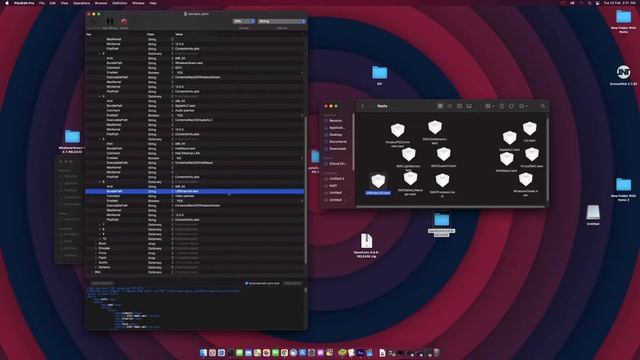Image resolution: width=640 pixels, height=360 pixels.
Task: Open the Definition menu
Action: pyautogui.click(x=120, y=3)
